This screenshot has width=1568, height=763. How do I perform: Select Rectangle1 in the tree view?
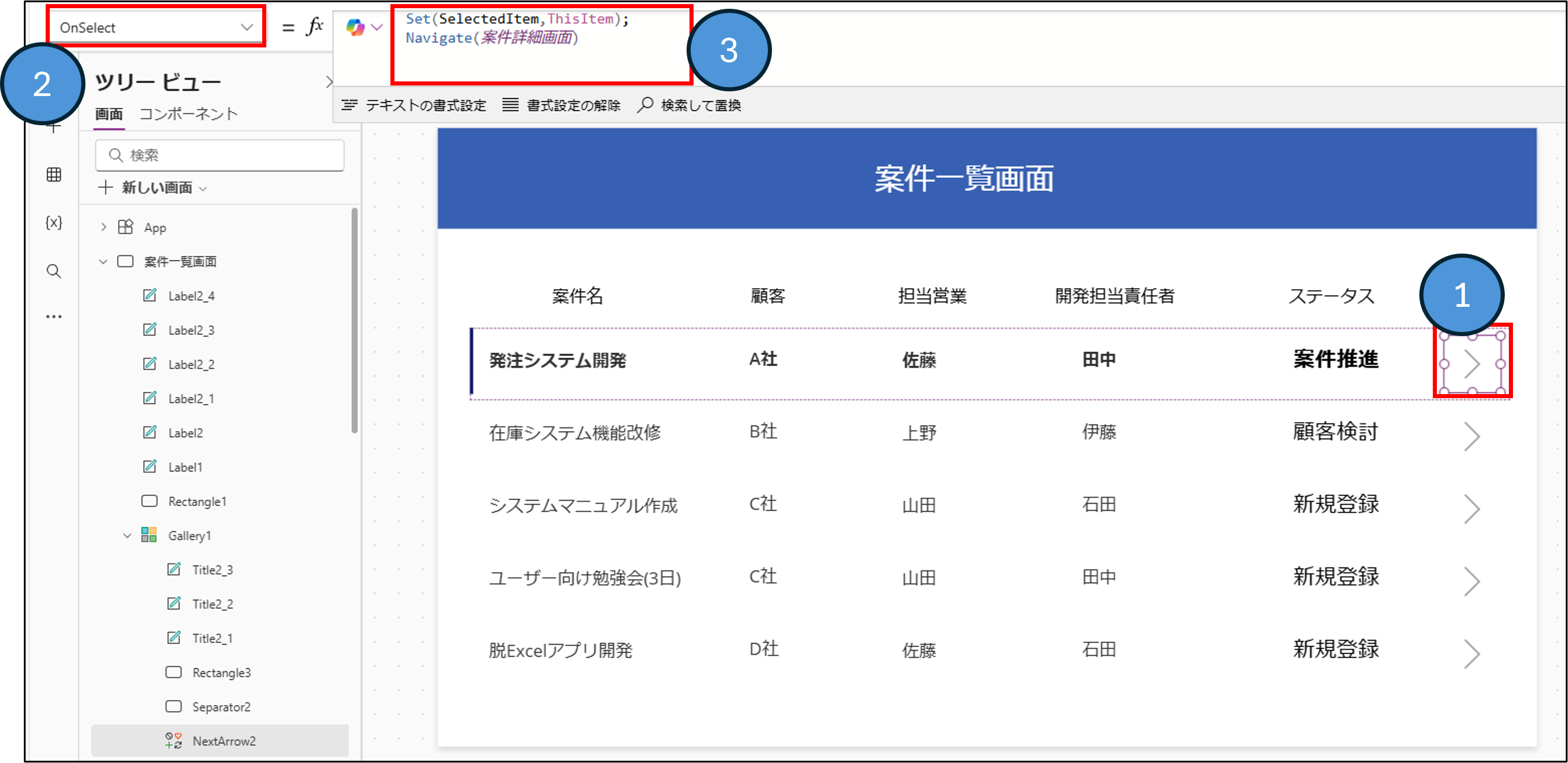click(x=197, y=501)
